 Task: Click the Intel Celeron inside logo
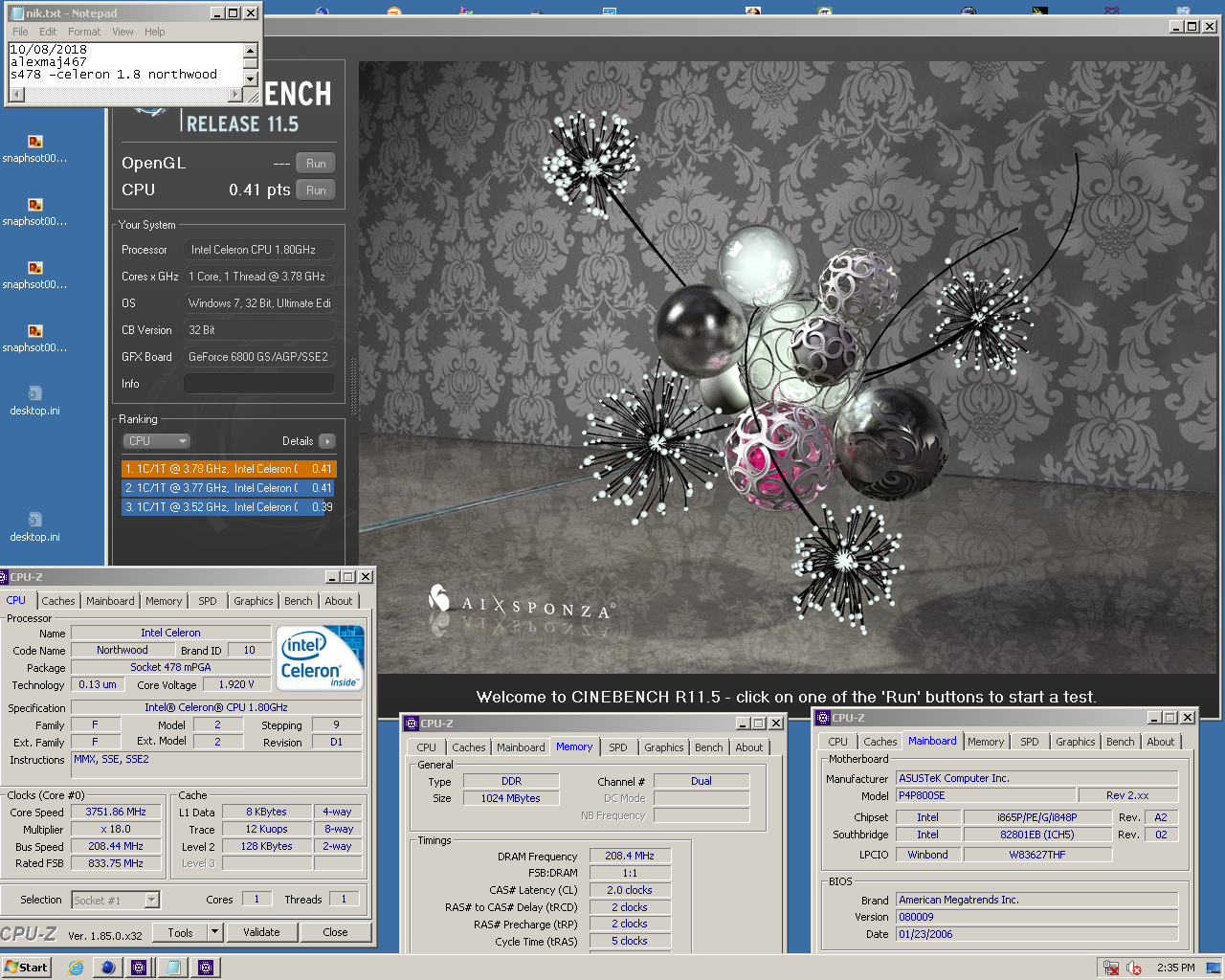click(321, 657)
